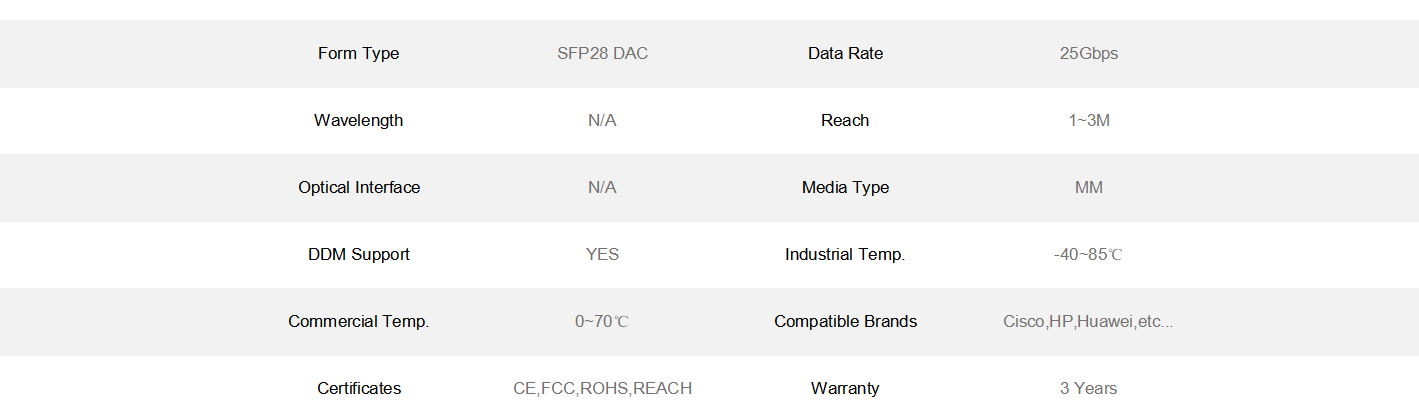
Task: Select the MM media type value
Action: coord(1088,188)
